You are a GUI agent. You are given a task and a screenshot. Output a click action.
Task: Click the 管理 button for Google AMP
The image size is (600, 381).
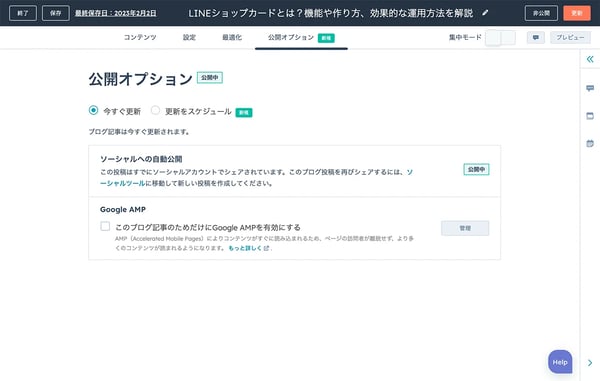click(465, 228)
